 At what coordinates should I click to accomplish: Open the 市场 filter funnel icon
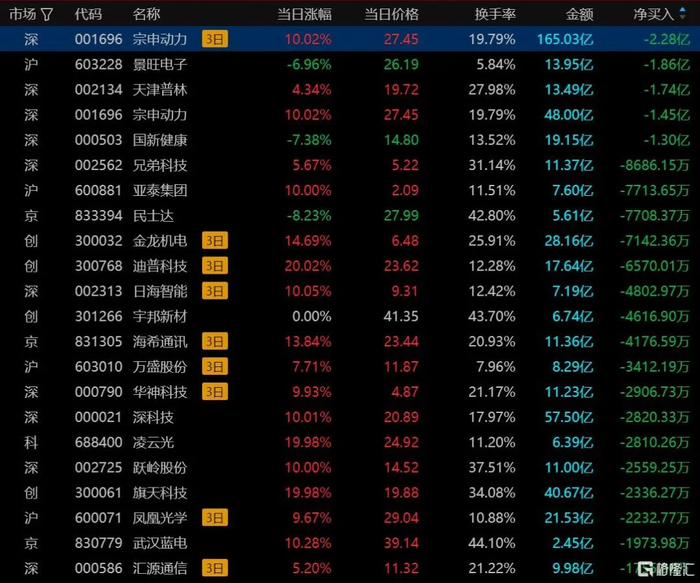click(46, 15)
